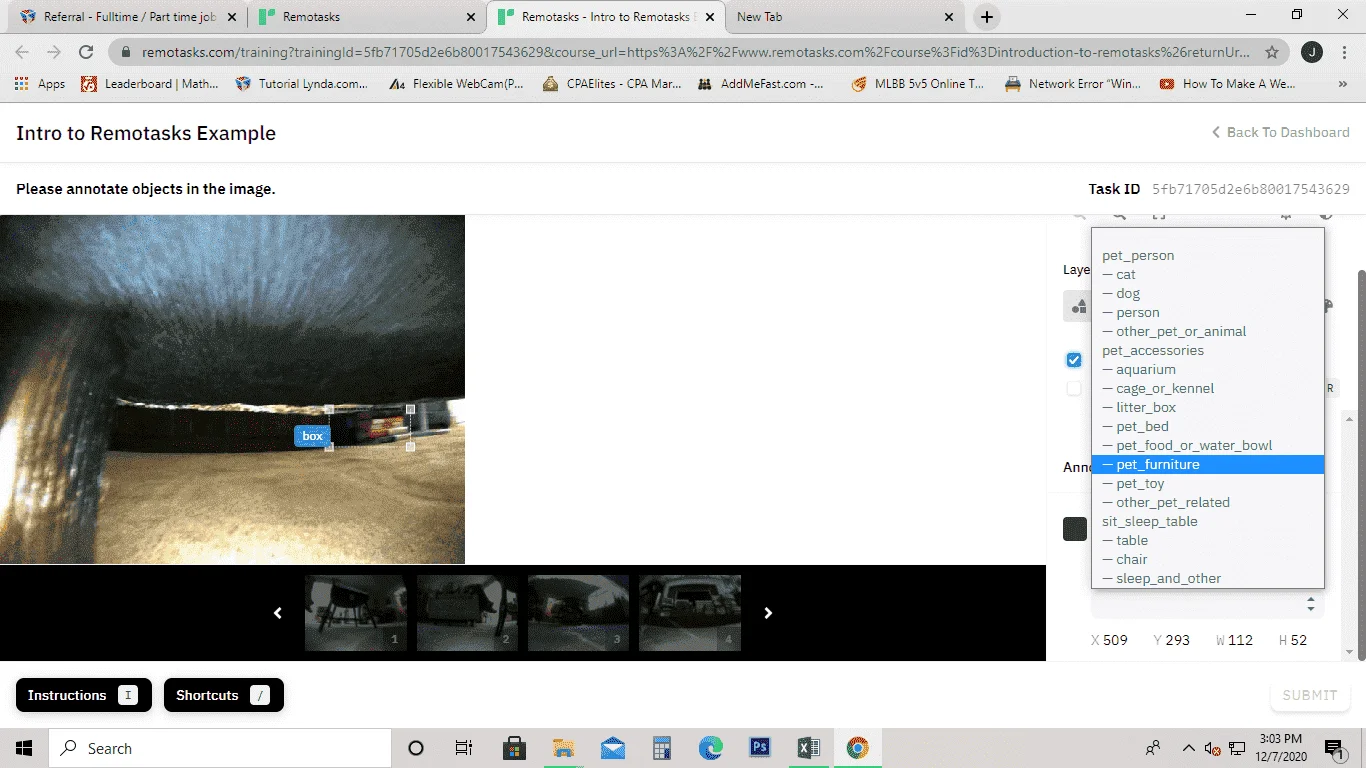The height and width of the screenshot is (768, 1366).
Task: Go Back To Dashboard
Action: [x=1280, y=132]
